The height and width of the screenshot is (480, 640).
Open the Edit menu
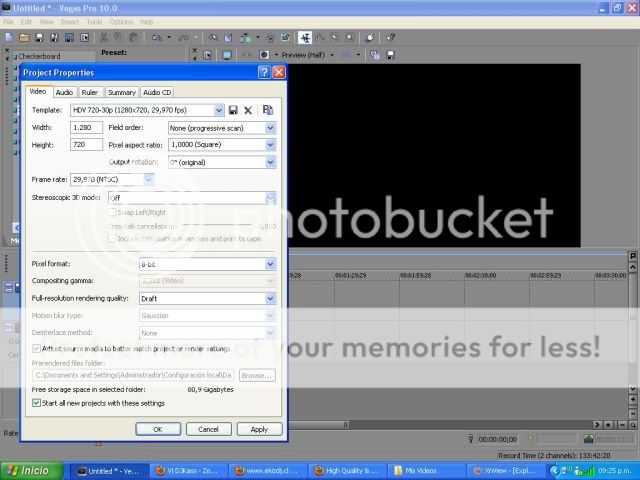26,22
